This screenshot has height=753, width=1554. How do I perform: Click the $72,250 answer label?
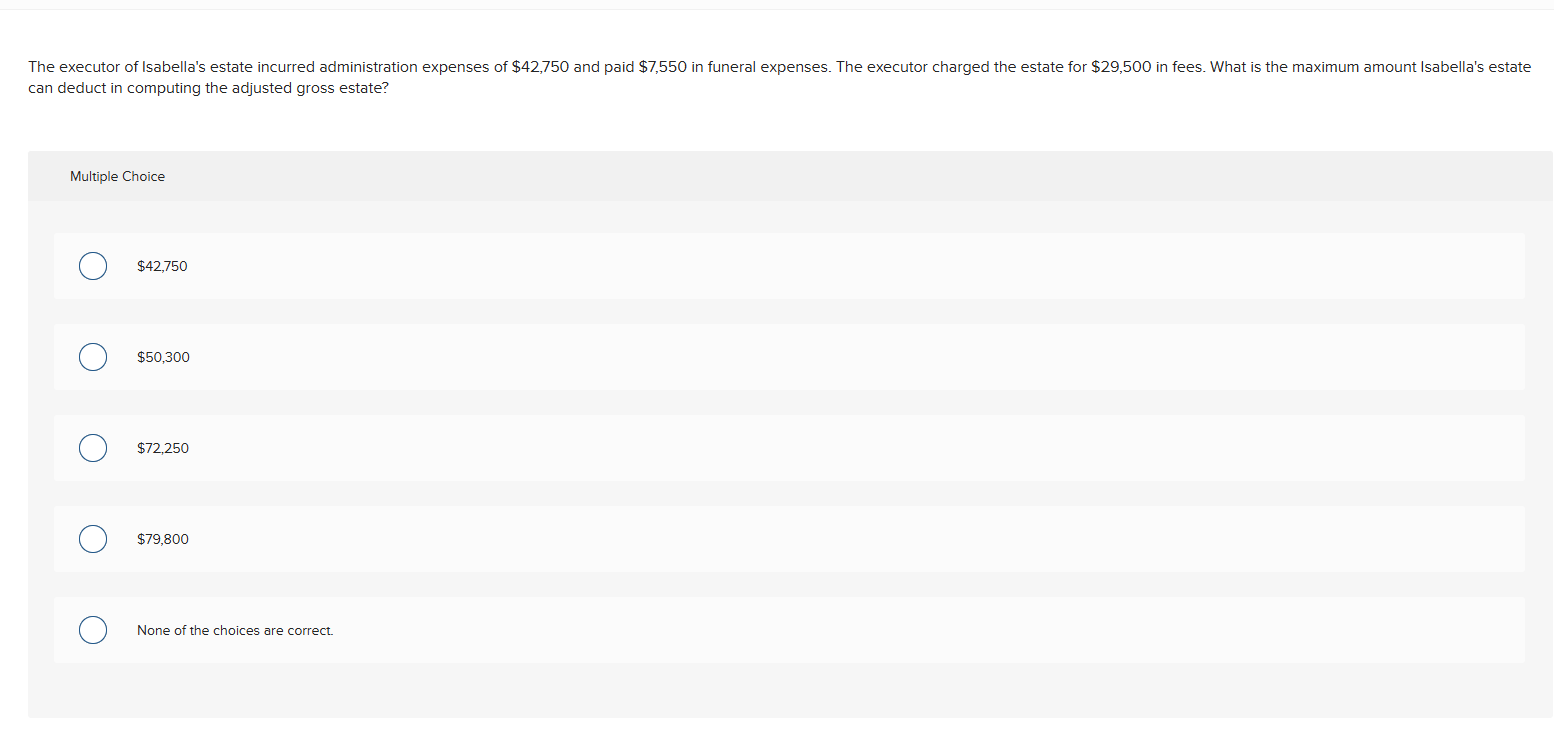(x=163, y=448)
